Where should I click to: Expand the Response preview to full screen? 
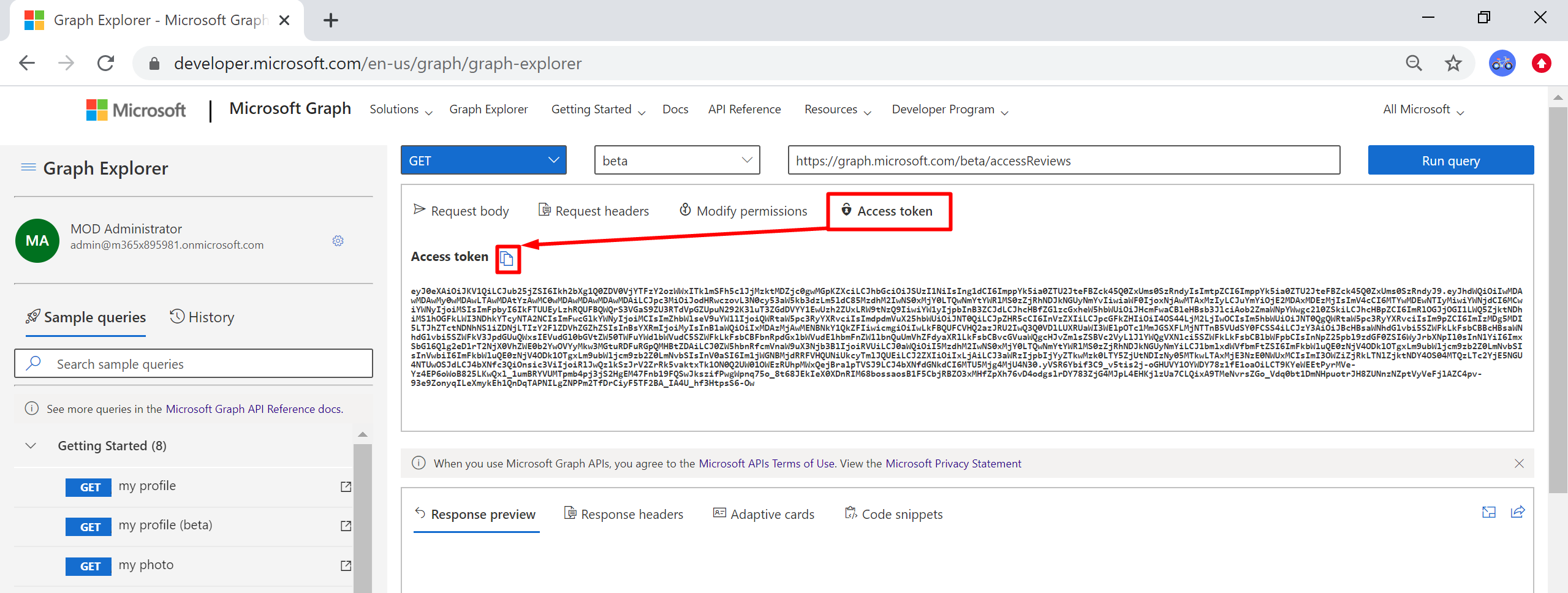[1489, 513]
